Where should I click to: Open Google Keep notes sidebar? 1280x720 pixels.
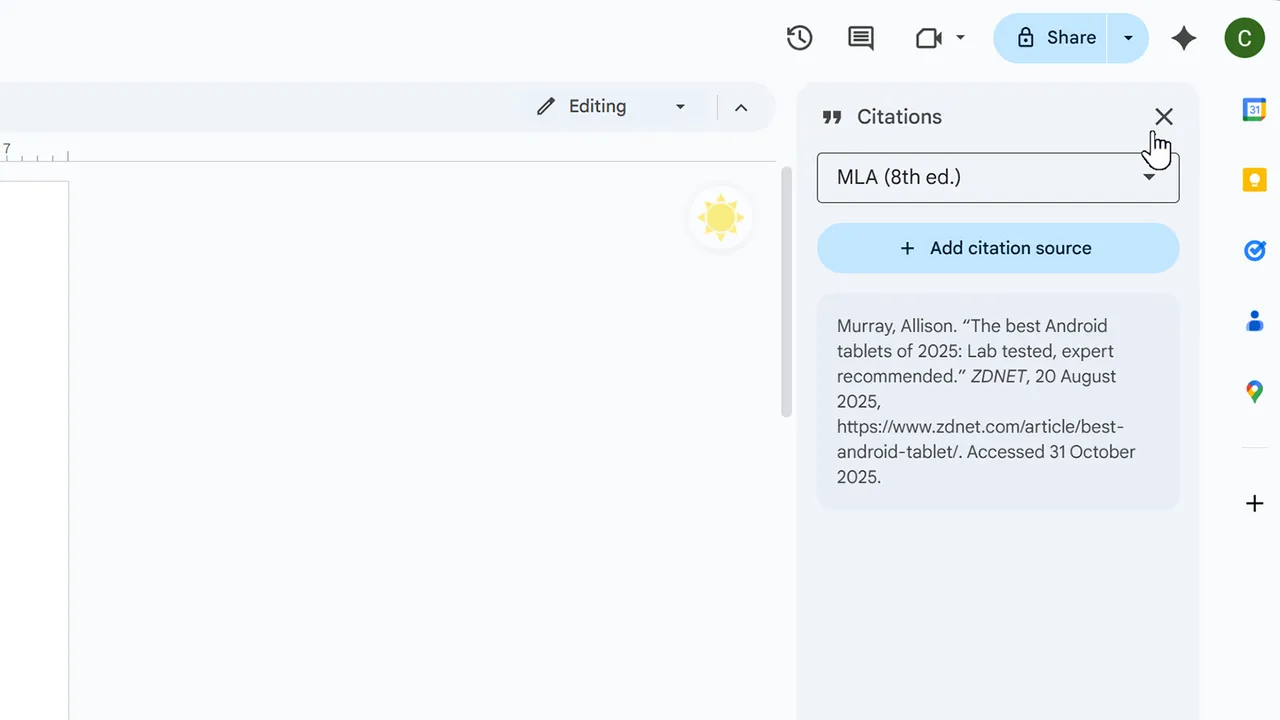(x=1255, y=179)
